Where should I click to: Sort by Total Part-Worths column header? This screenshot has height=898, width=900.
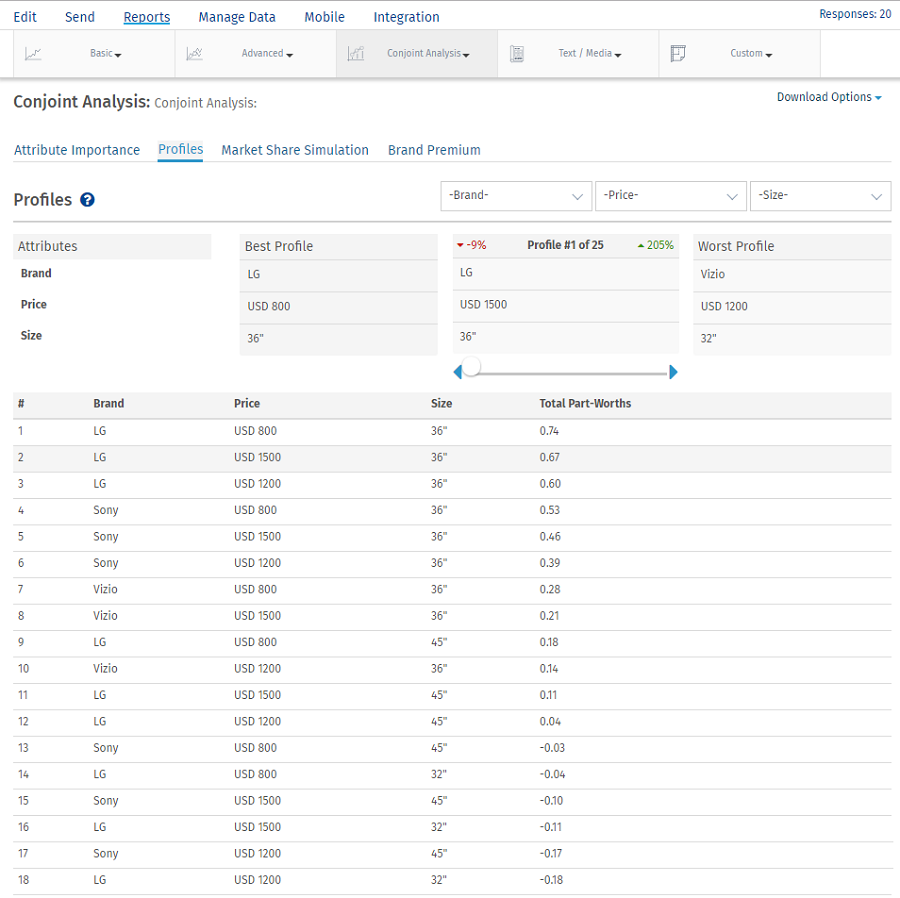click(585, 404)
